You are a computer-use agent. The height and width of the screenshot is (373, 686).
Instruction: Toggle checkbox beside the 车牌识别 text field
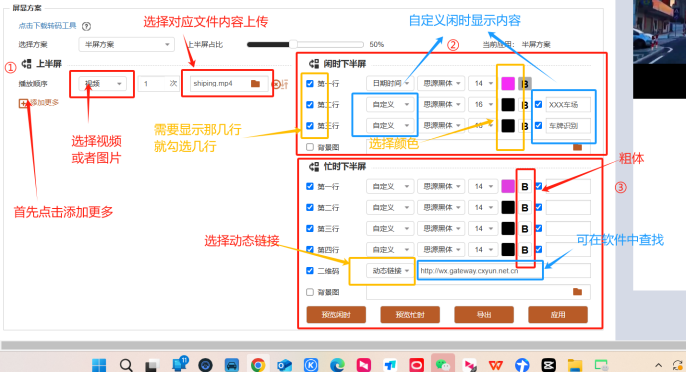(x=539, y=125)
